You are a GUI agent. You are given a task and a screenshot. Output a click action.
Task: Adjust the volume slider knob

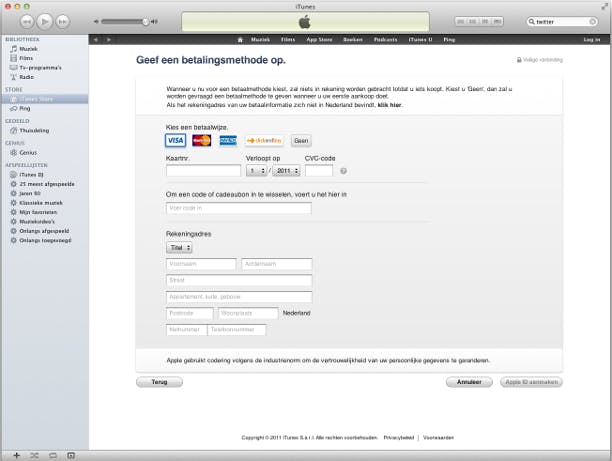tap(146, 21)
